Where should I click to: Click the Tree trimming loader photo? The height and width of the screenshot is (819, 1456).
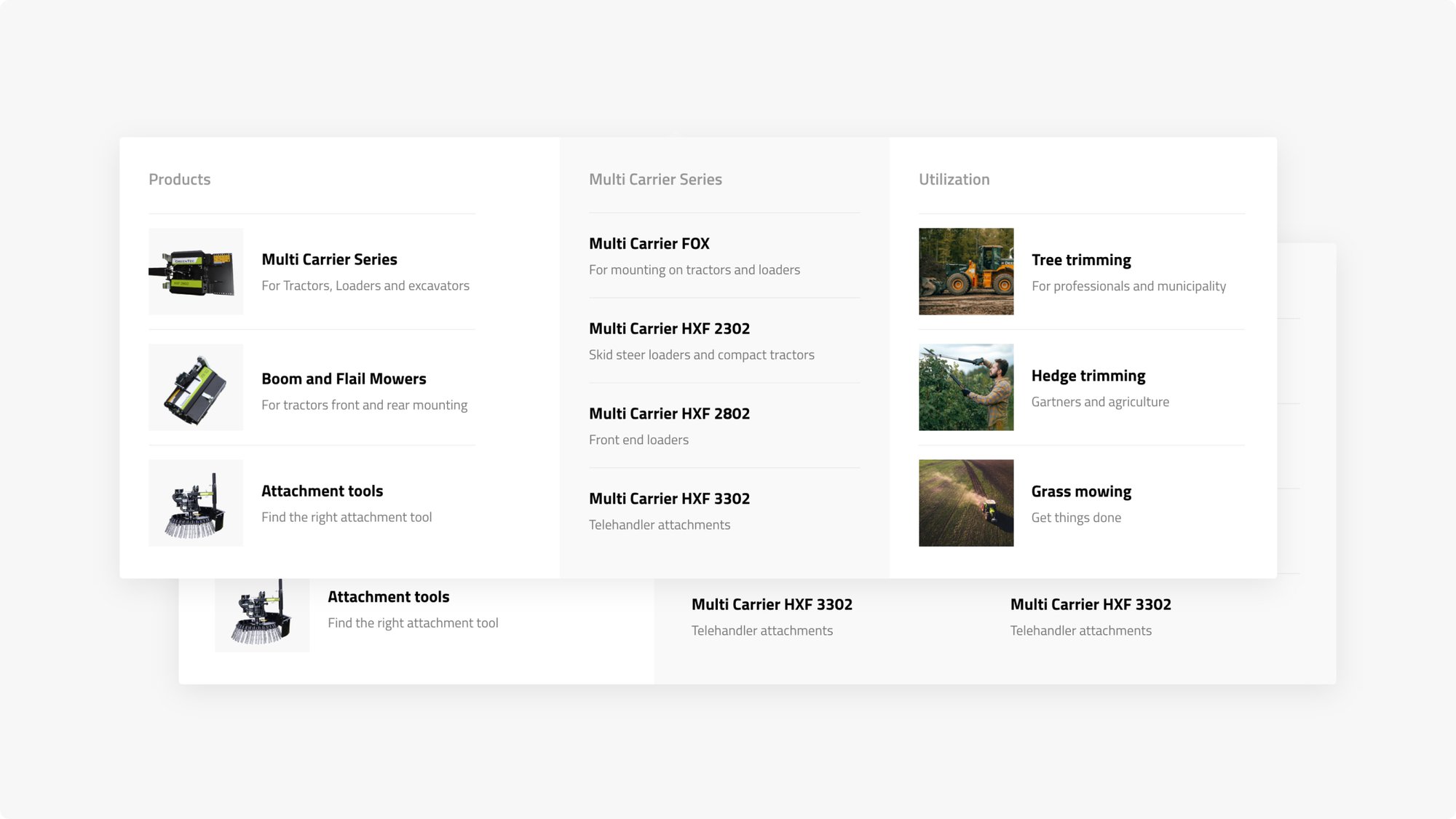966,272
